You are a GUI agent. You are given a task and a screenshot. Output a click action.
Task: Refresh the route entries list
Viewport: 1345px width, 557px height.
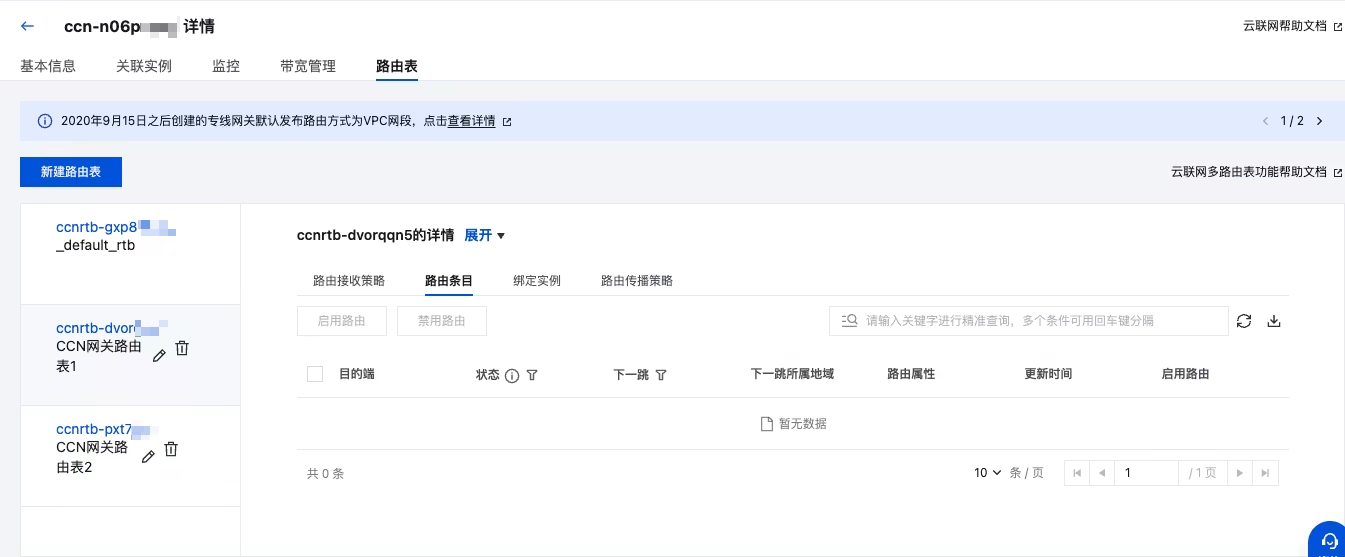tap(1244, 321)
